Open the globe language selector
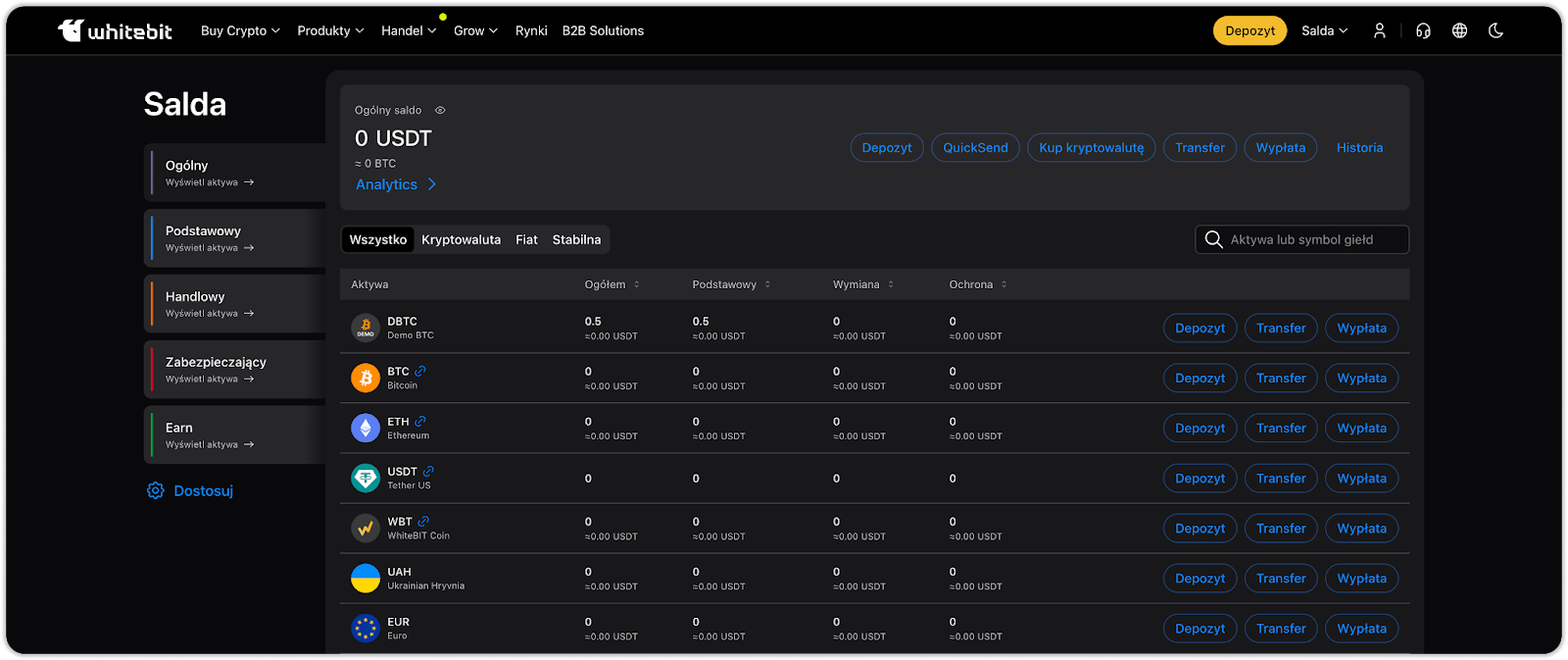This screenshot has width=1568, height=660. click(x=1459, y=30)
